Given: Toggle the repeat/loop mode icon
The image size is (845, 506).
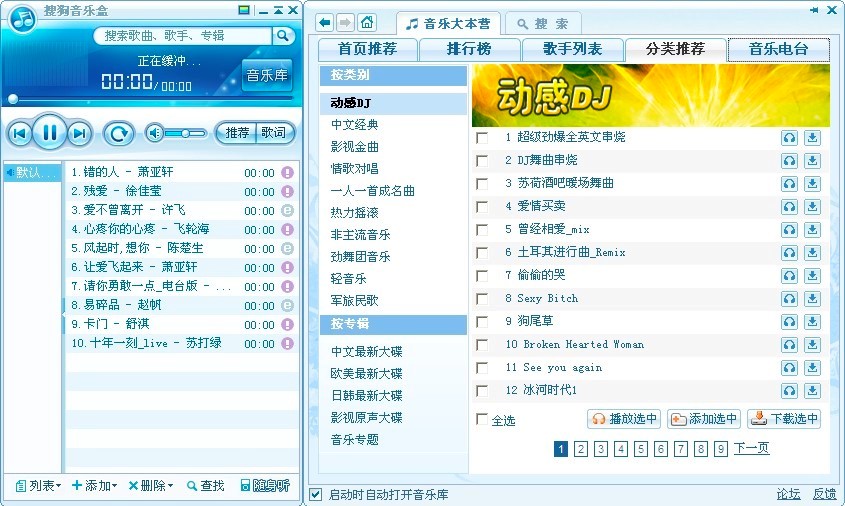Looking at the screenshot, I should 119,133.
